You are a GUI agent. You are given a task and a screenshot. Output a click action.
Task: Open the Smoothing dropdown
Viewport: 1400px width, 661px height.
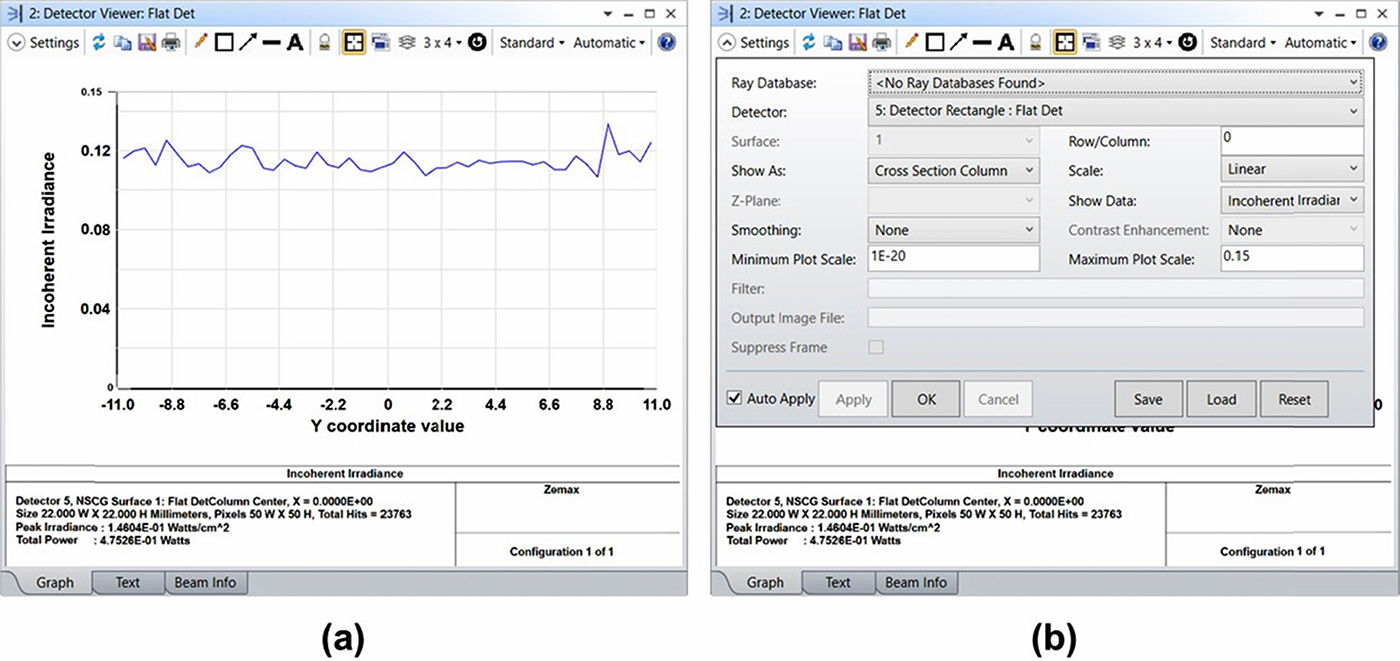(x=953, y=230)
